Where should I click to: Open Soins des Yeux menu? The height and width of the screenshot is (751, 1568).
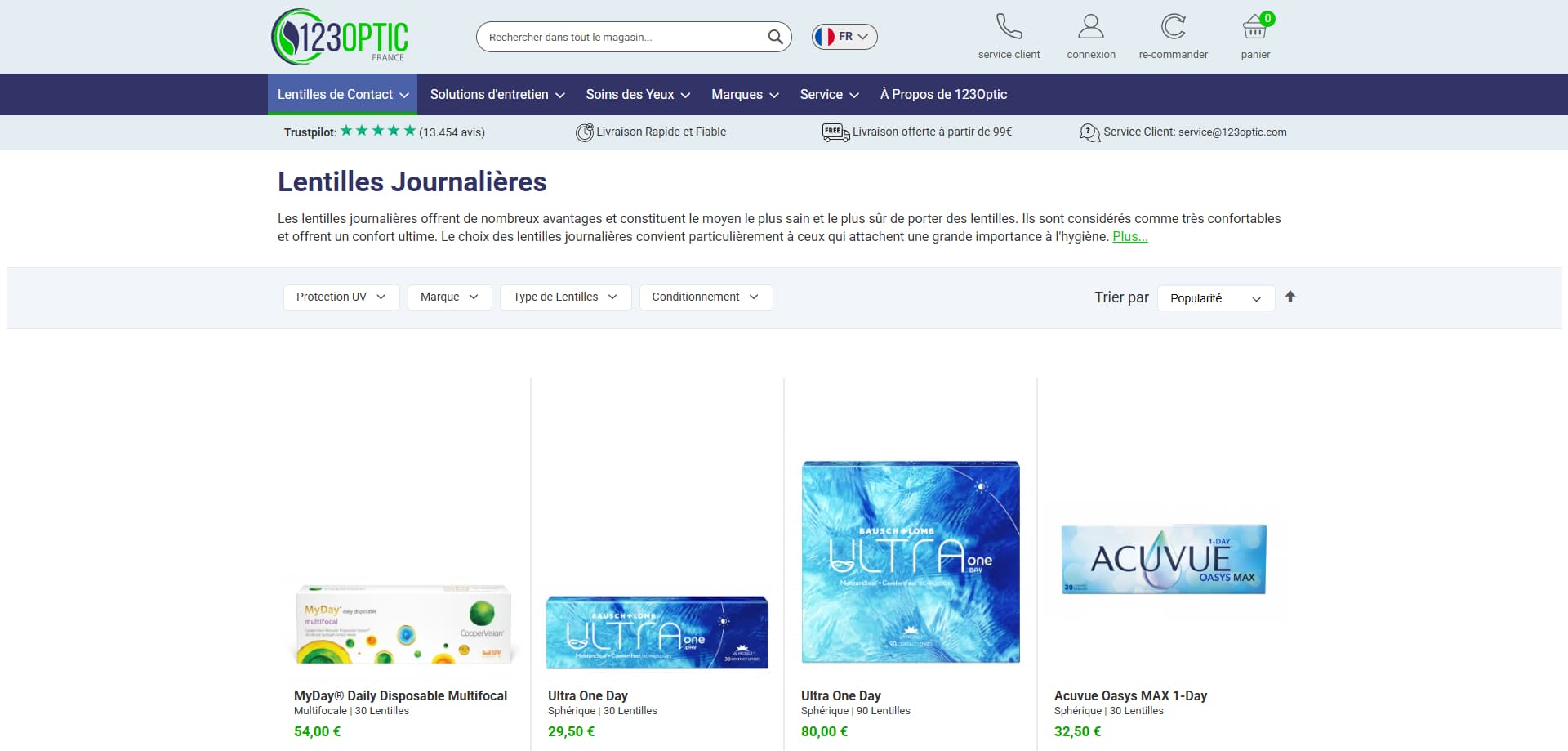[638, 95]
